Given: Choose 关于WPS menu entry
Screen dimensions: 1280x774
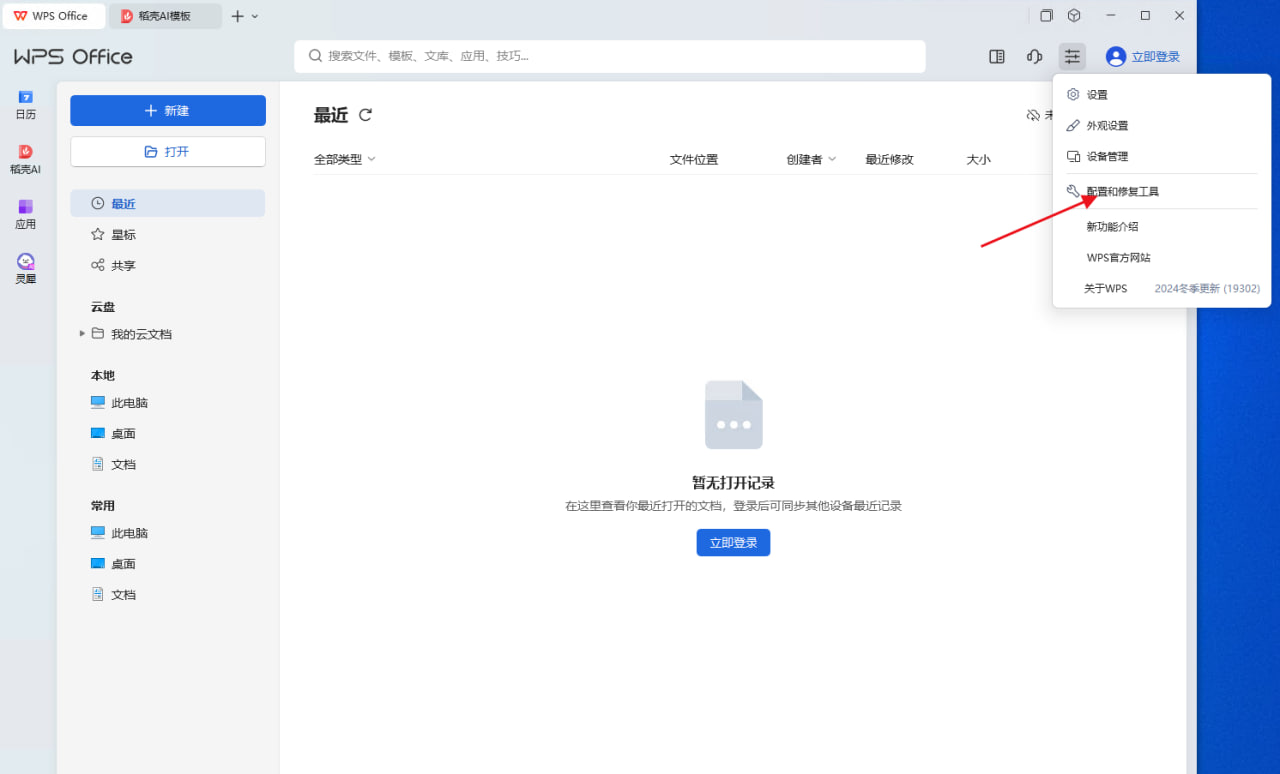Looking at the screenshot, I should click(1105, 289).
